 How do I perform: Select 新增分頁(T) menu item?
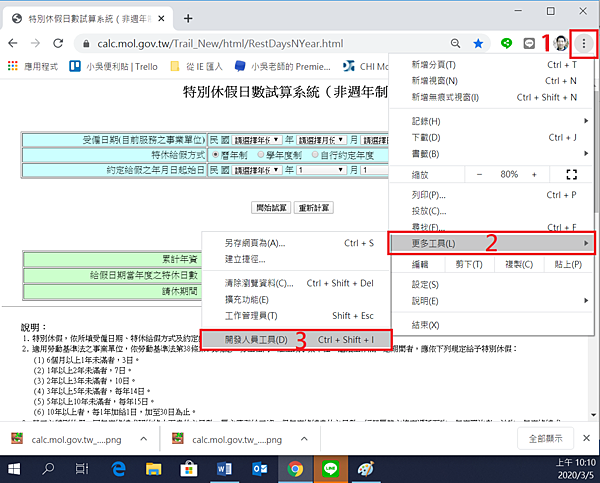coord(491,65)
